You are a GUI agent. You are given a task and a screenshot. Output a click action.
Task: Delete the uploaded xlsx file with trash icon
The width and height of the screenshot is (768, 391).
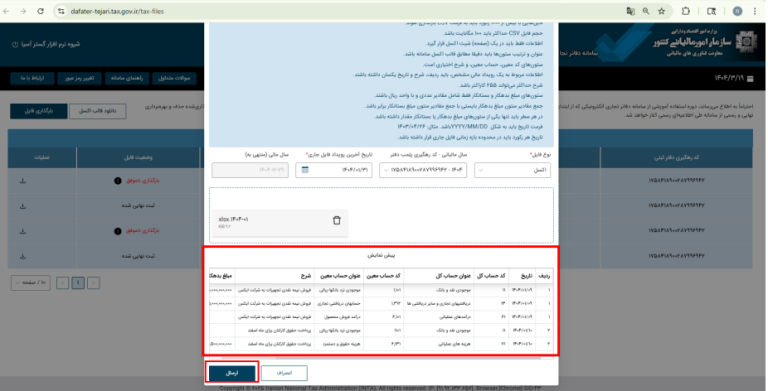pos(336,220)
